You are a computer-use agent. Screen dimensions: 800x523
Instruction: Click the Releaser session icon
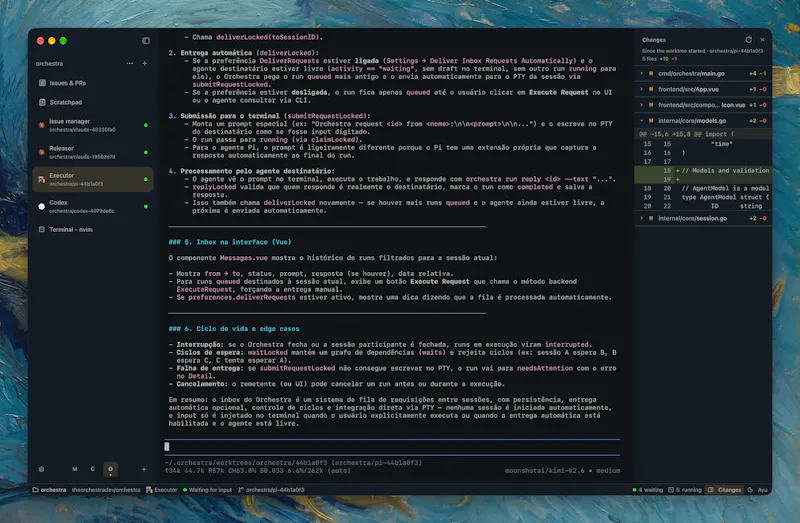tap(42, 152)
